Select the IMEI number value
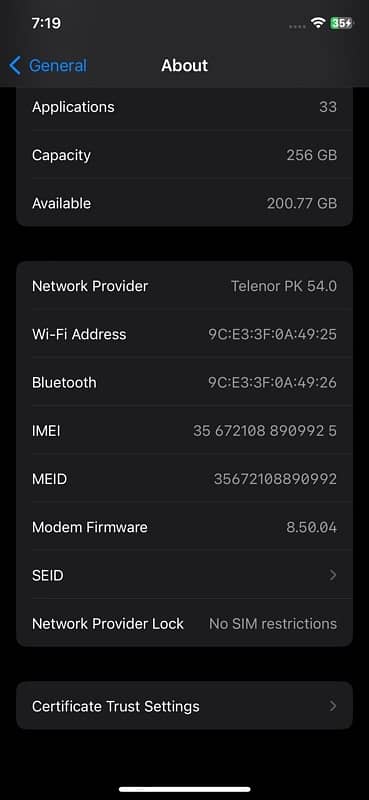 pos(264,431)
